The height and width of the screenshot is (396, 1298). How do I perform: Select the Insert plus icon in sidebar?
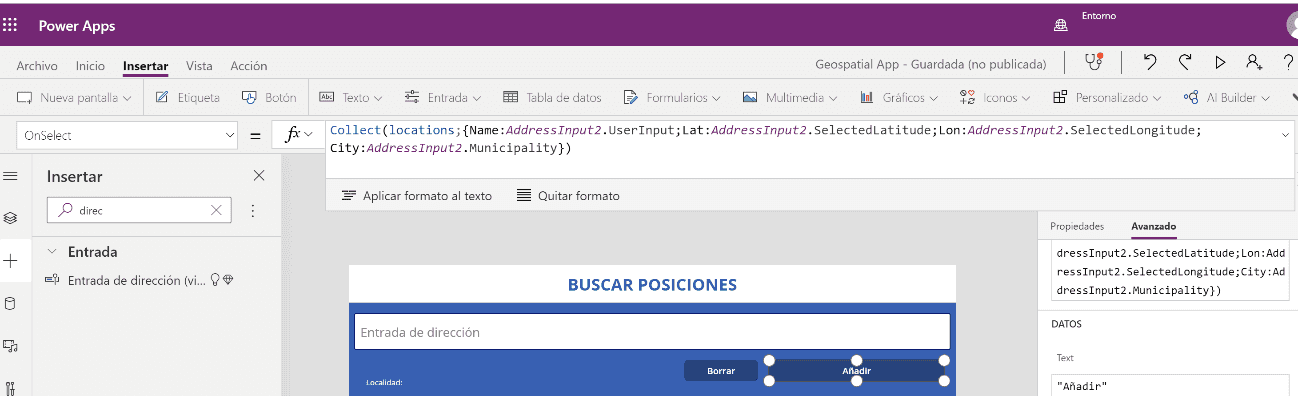[11, 261]
